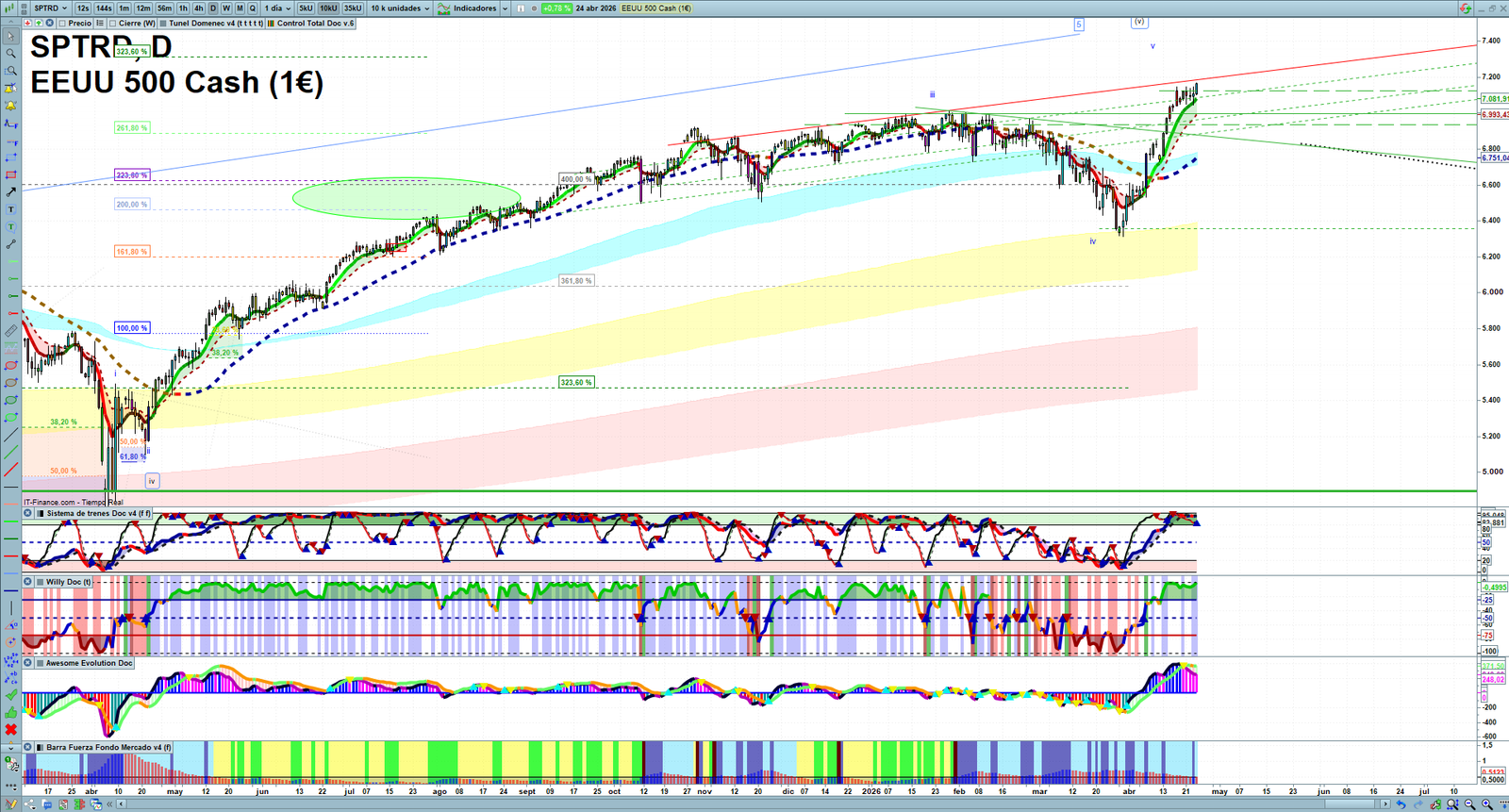Close the Awesome Evolution Doc panel
Viewport: 1509px width, 812px height.
click(x=28, y=663)
